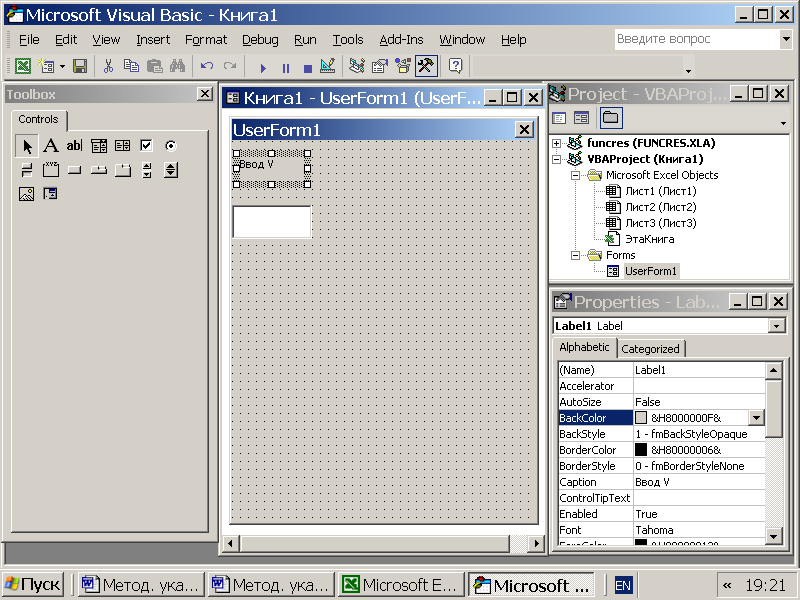800x600 pixels.
Task: Open Insert UserForm dropdown arrow
Action: (62, 66)
